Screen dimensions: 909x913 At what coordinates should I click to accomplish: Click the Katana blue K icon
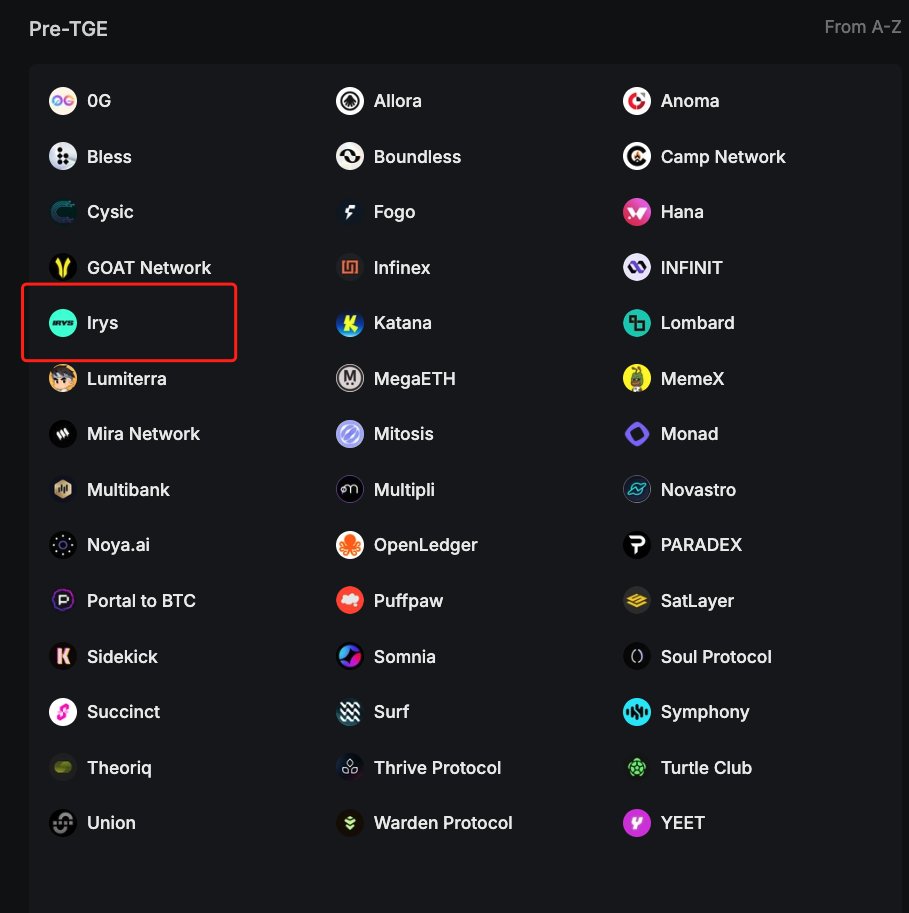(x=350, y=323)
